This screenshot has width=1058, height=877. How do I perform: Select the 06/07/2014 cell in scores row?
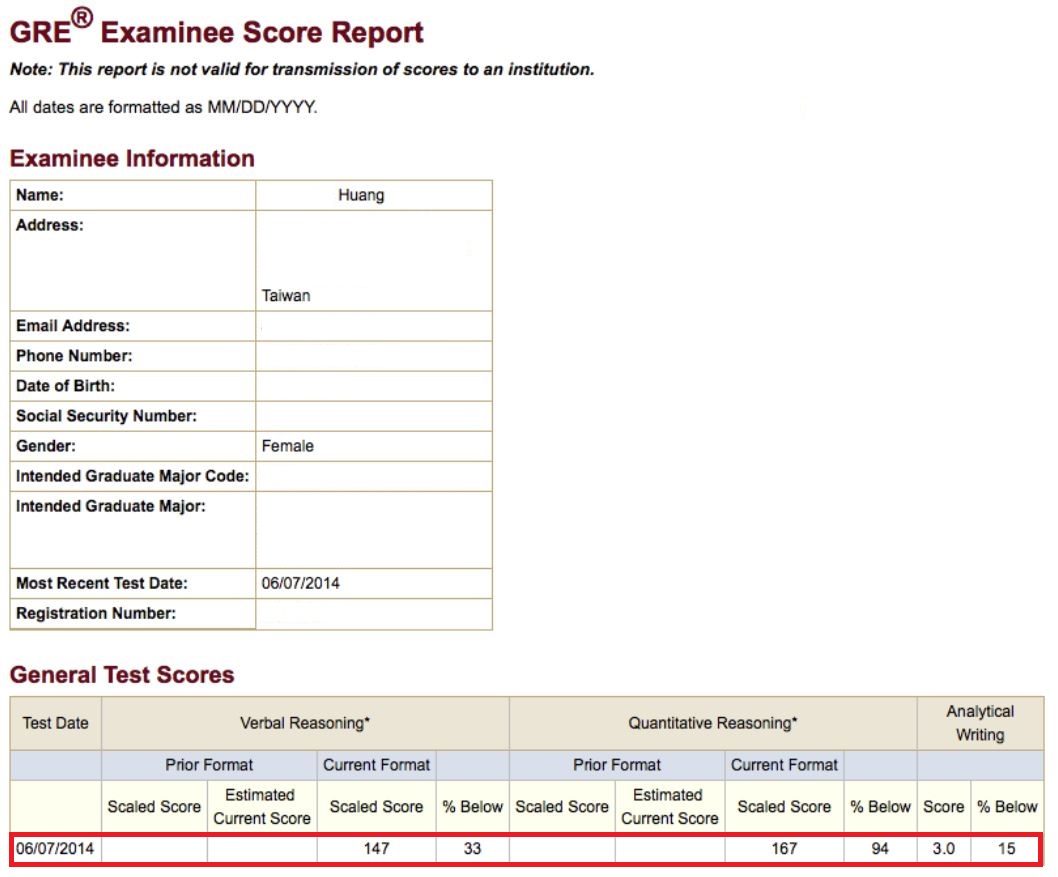tap(55, 849)
